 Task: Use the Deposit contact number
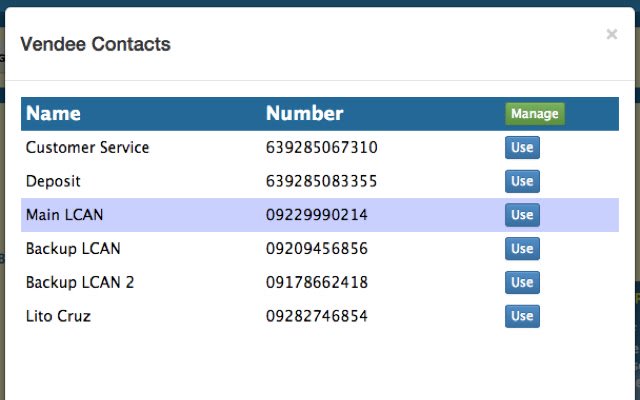(522, 181)
